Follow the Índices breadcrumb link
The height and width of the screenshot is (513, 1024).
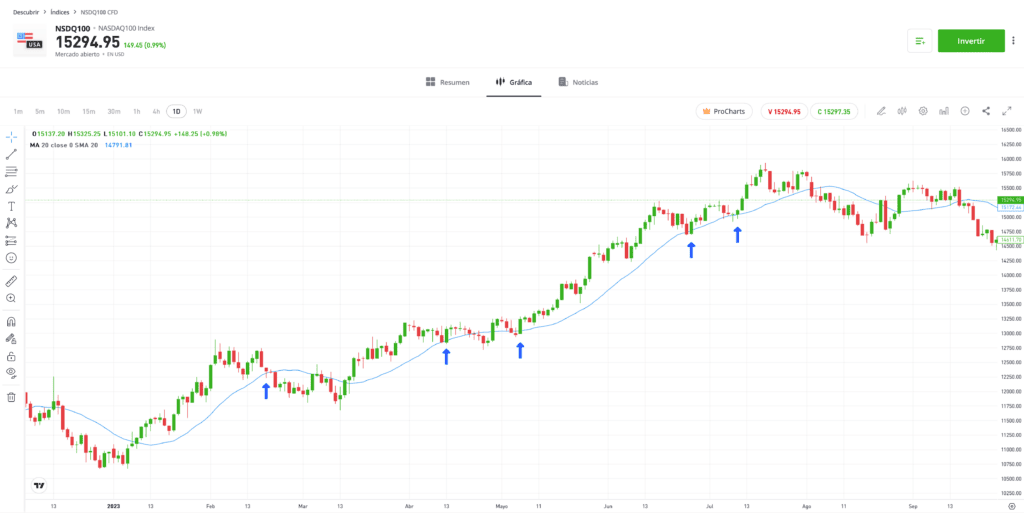pos(61,12)
